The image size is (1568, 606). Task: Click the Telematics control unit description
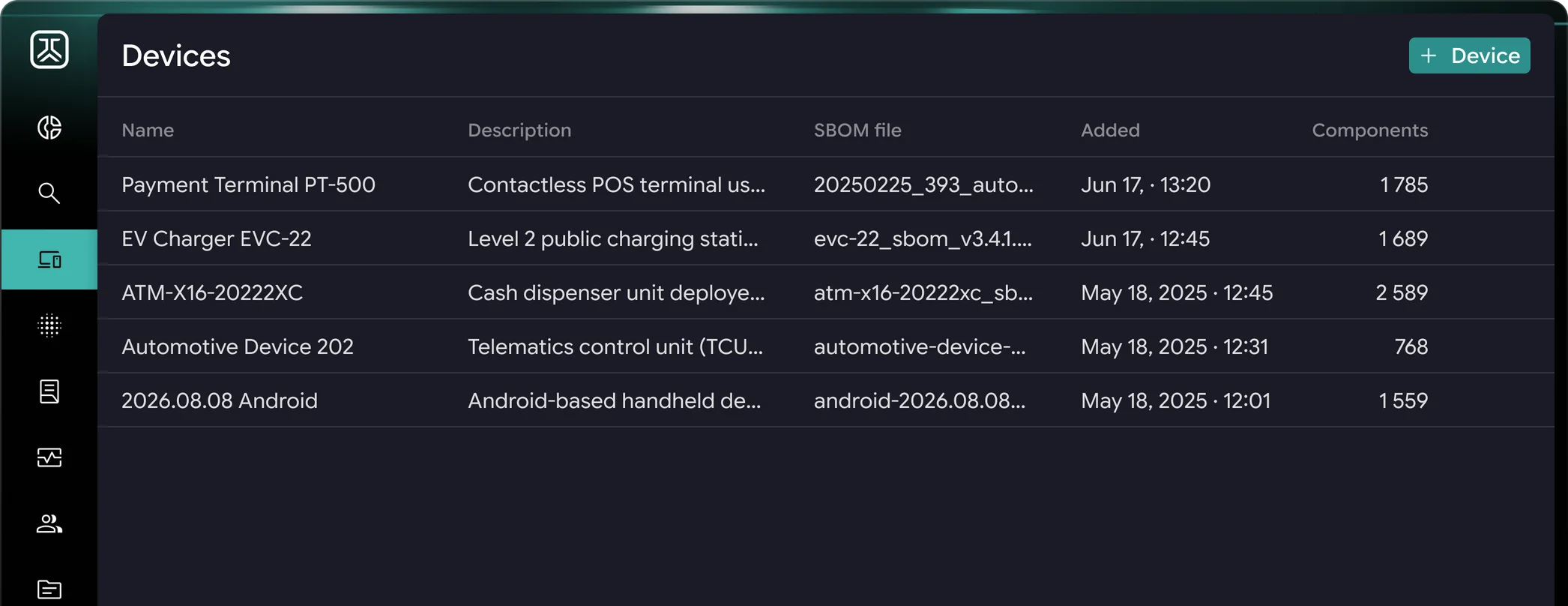point(615,346)
